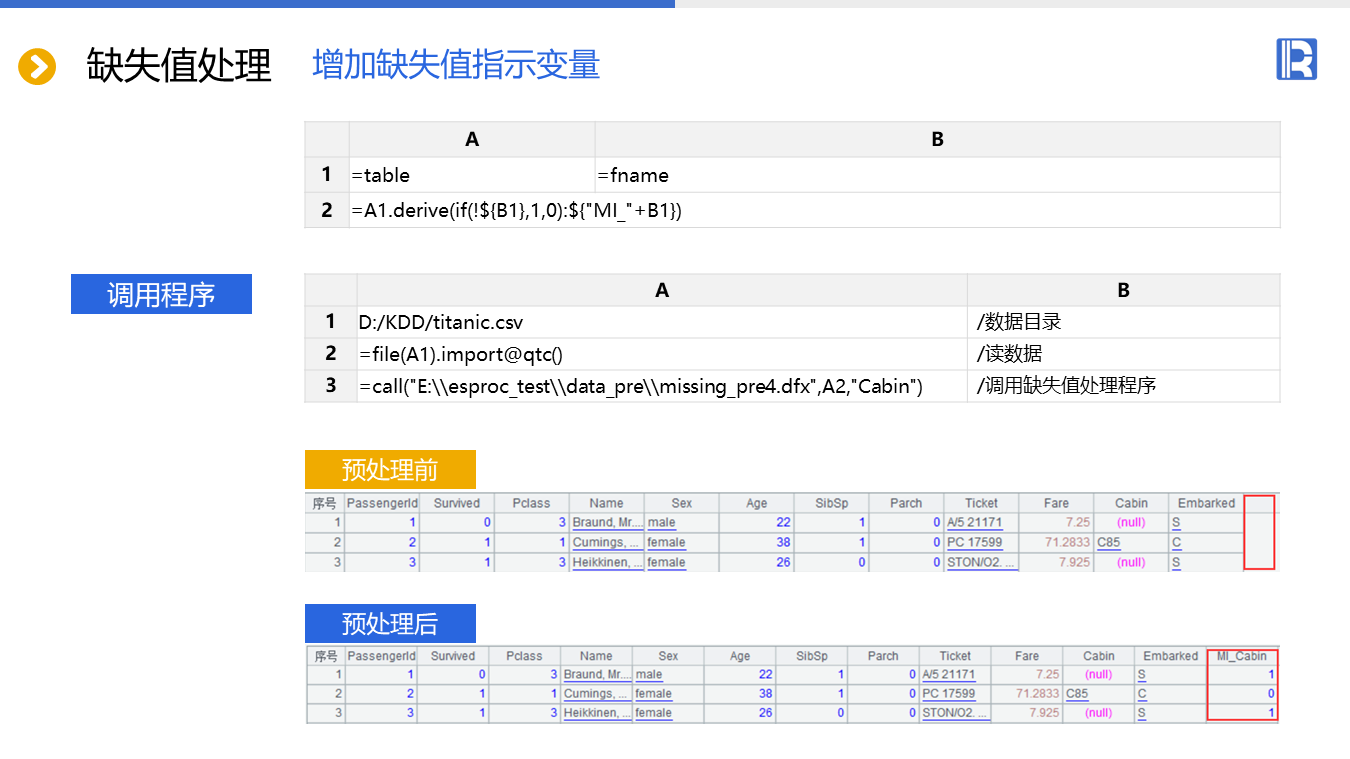
Task: Click C85 in the 预处理前 table
Action: [x=1109, y=543]
